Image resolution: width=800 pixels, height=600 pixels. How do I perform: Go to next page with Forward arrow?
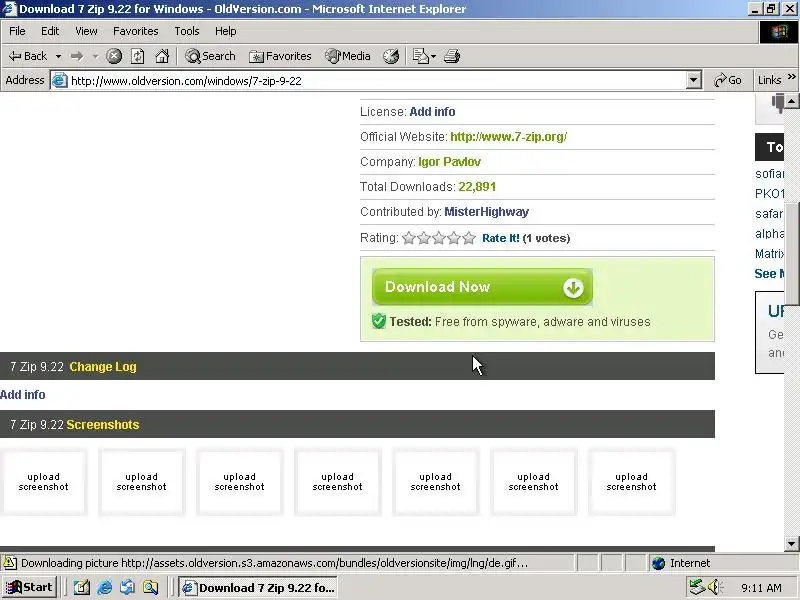point(77,56)
